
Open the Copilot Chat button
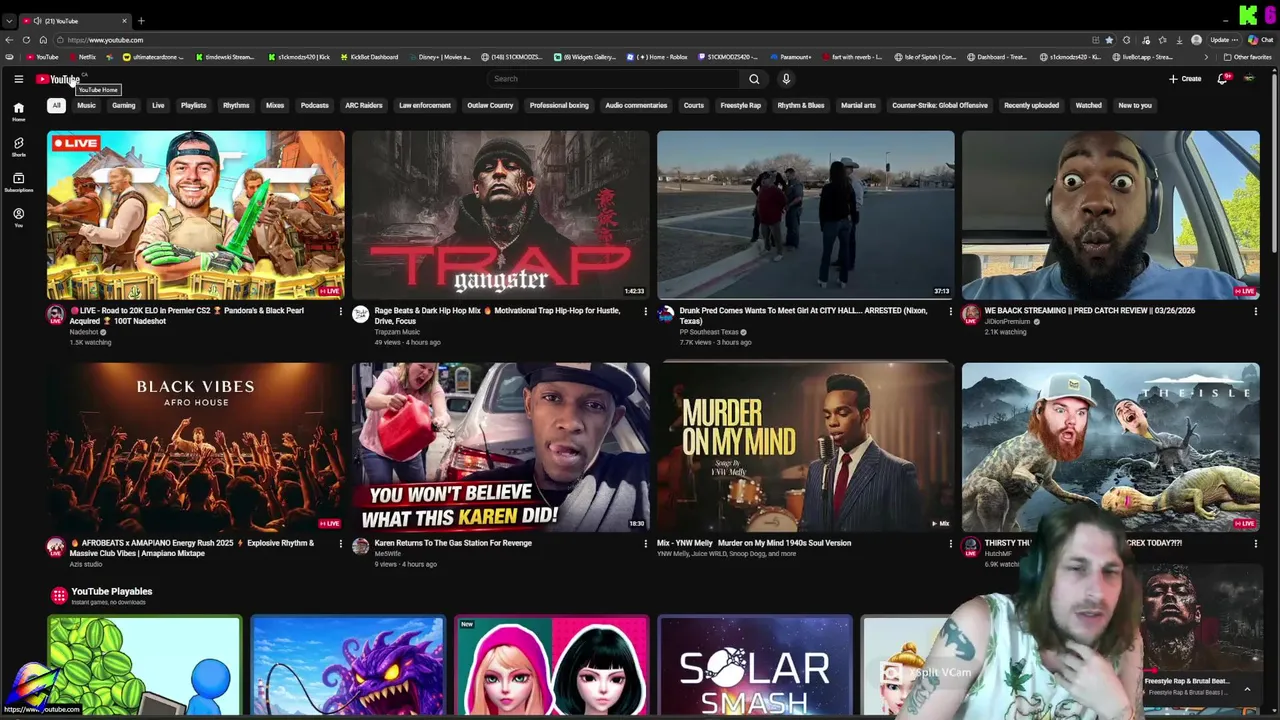[1259, 40]
